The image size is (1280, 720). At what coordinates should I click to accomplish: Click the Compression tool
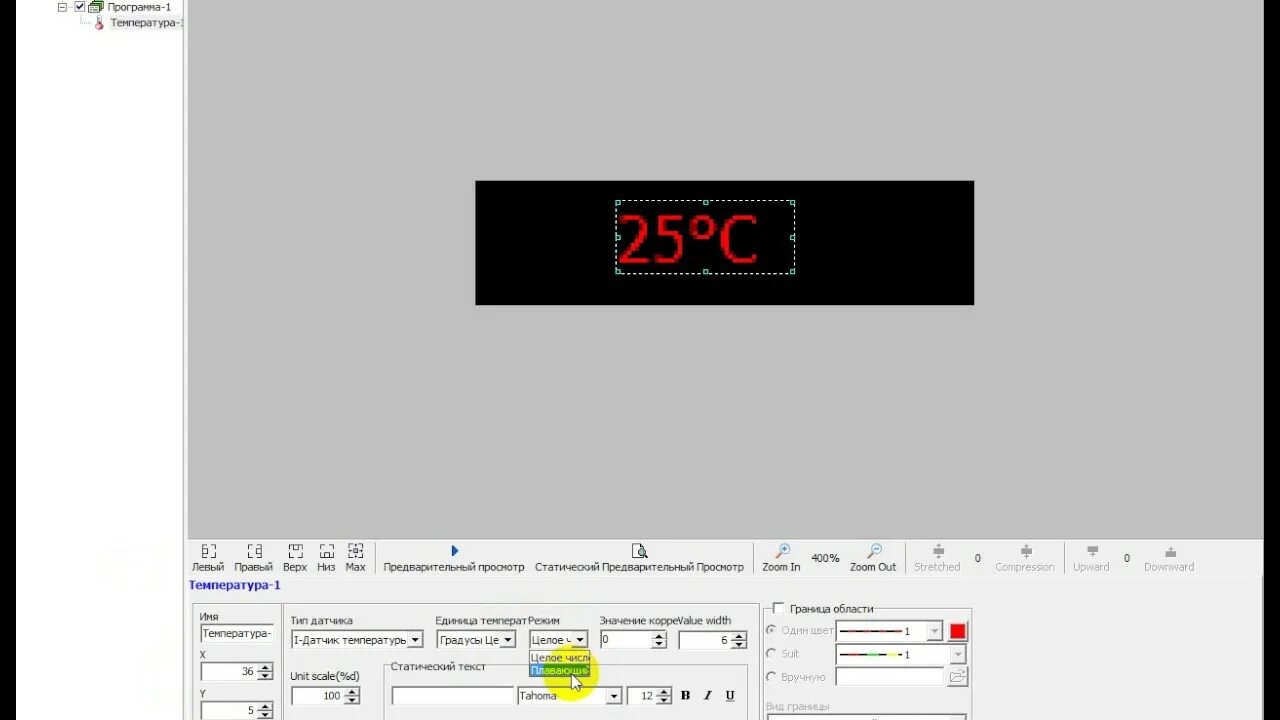[x=1025, y=558]
